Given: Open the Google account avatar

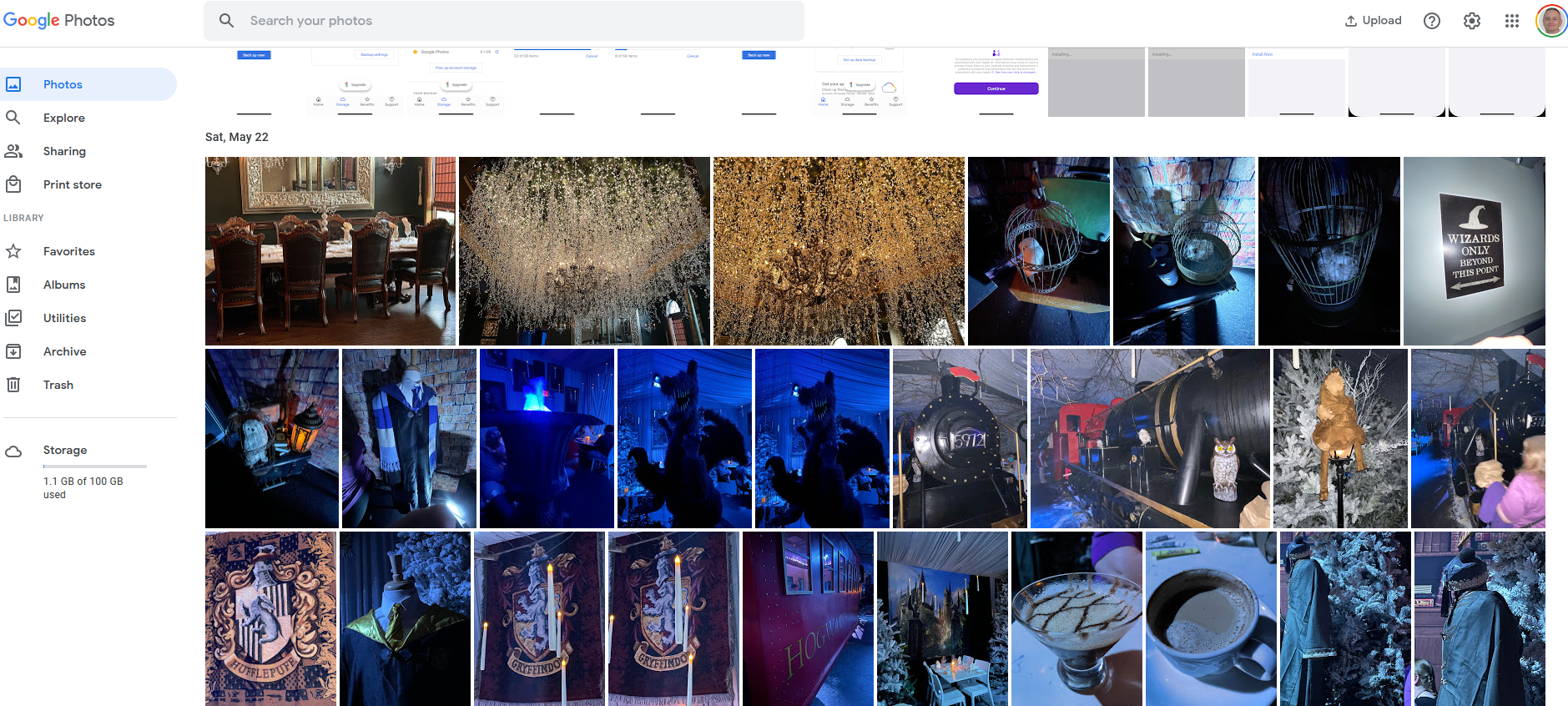Looking at the screenshot, I should point(1551,21).
